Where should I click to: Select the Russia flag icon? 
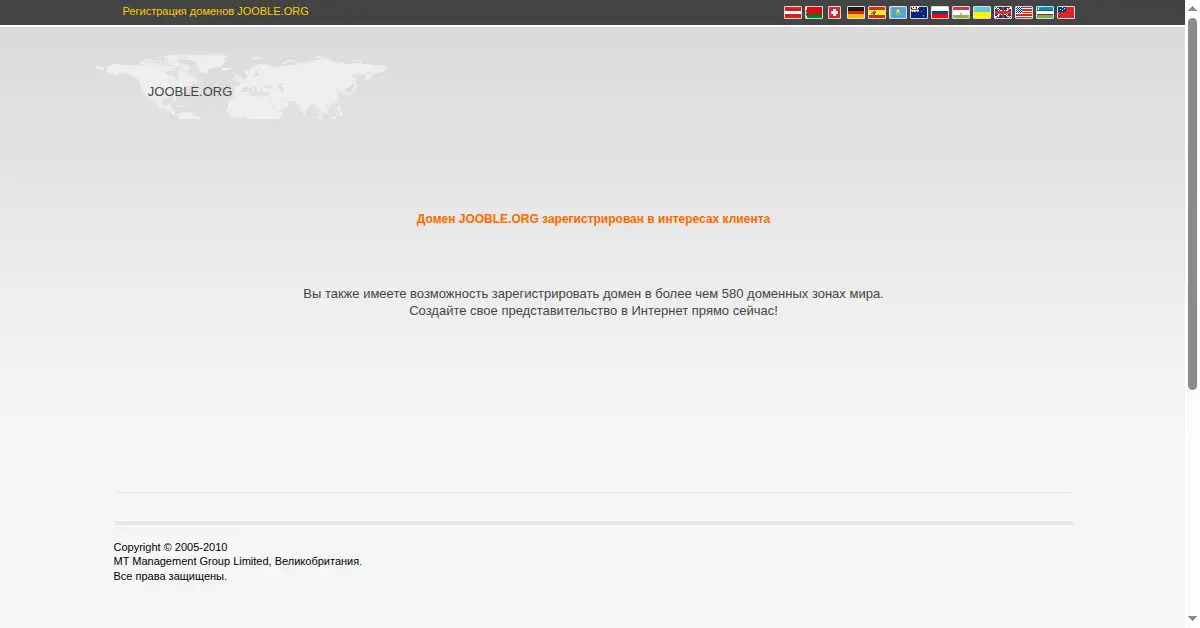click(x=940, y=12)
